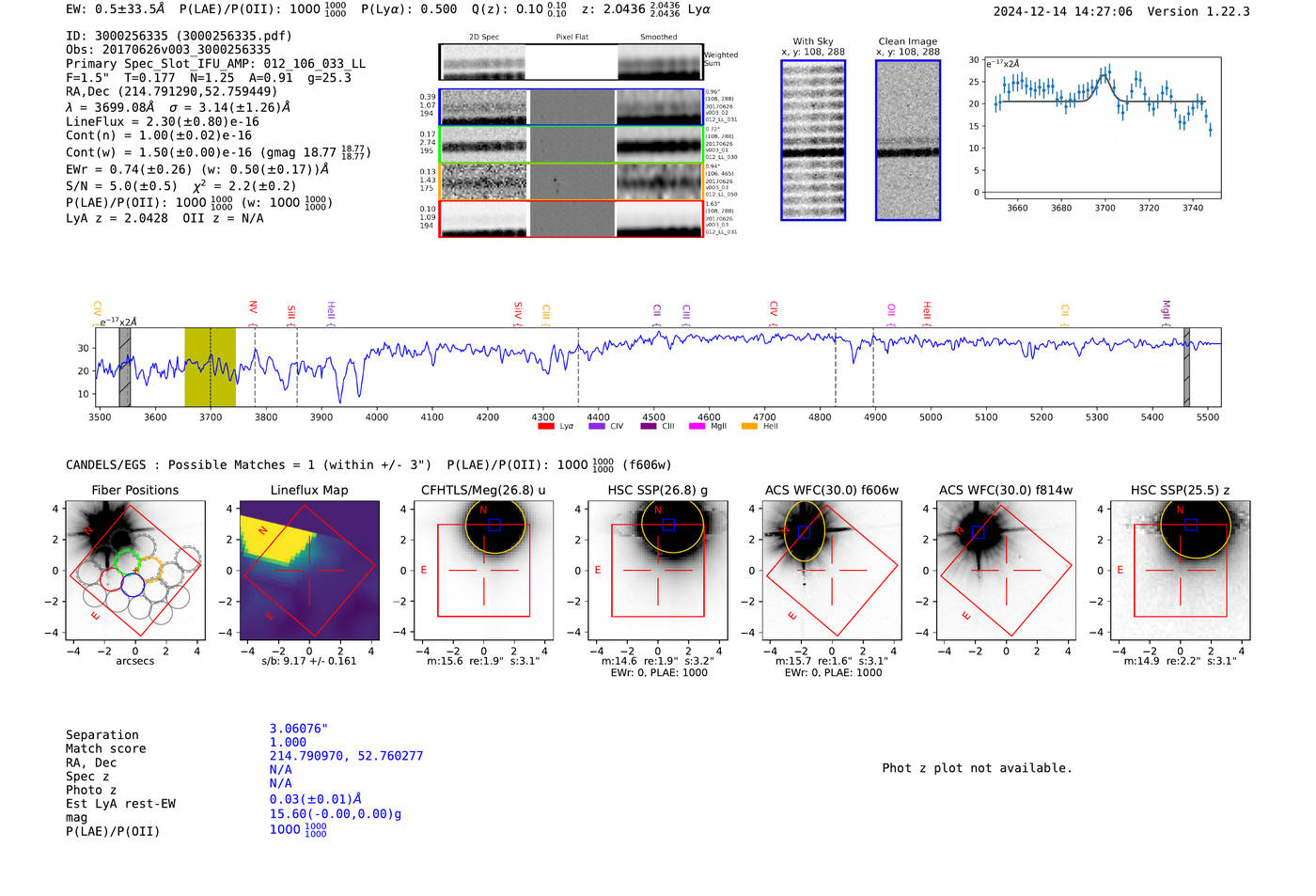Click the dark purple CIII legend swatch
This screenshot has height=896, width=1316.
649,426
